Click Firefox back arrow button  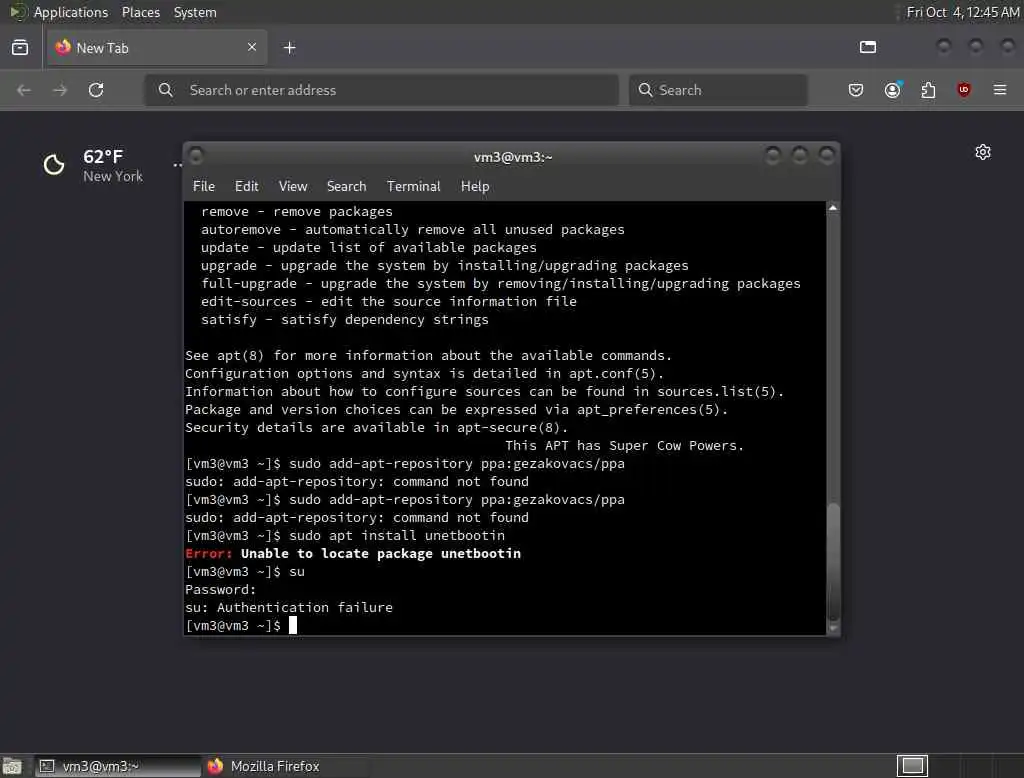point(24,90)
